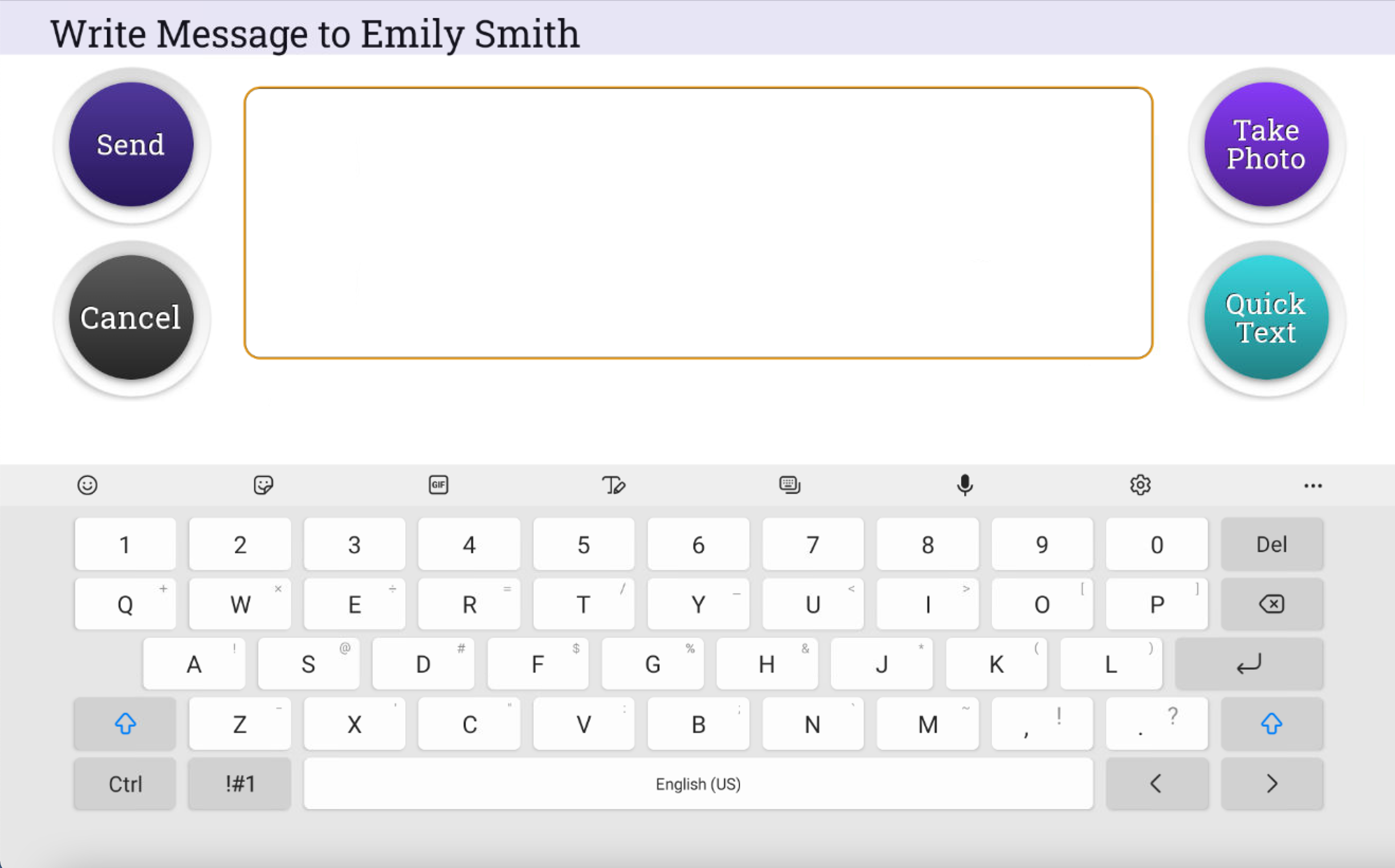
Task: Open the keyboard modes switcher
Action: [790, 485]
